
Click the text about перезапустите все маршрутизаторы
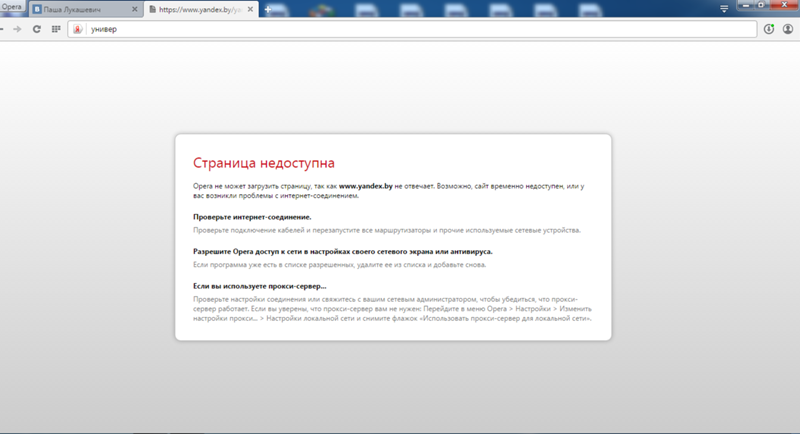(x=387, y=230)
